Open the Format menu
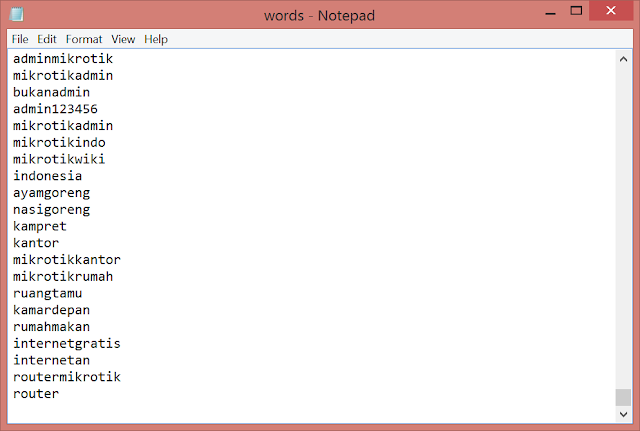Image resolution: width=640 pixels, height=431 pixels. tap(84, 39)
